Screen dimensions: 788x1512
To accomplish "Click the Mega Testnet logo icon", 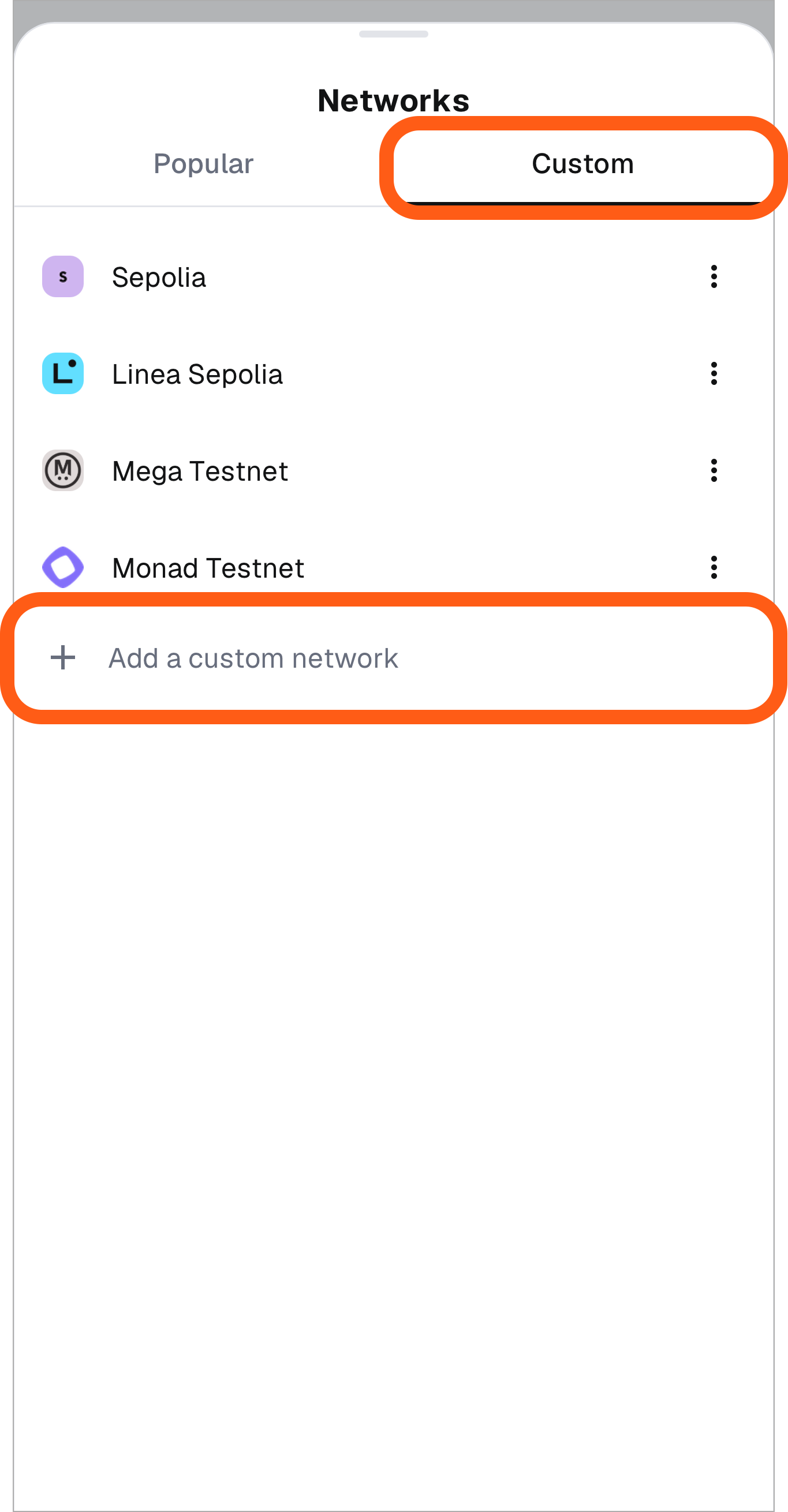I will coord(63,470).
